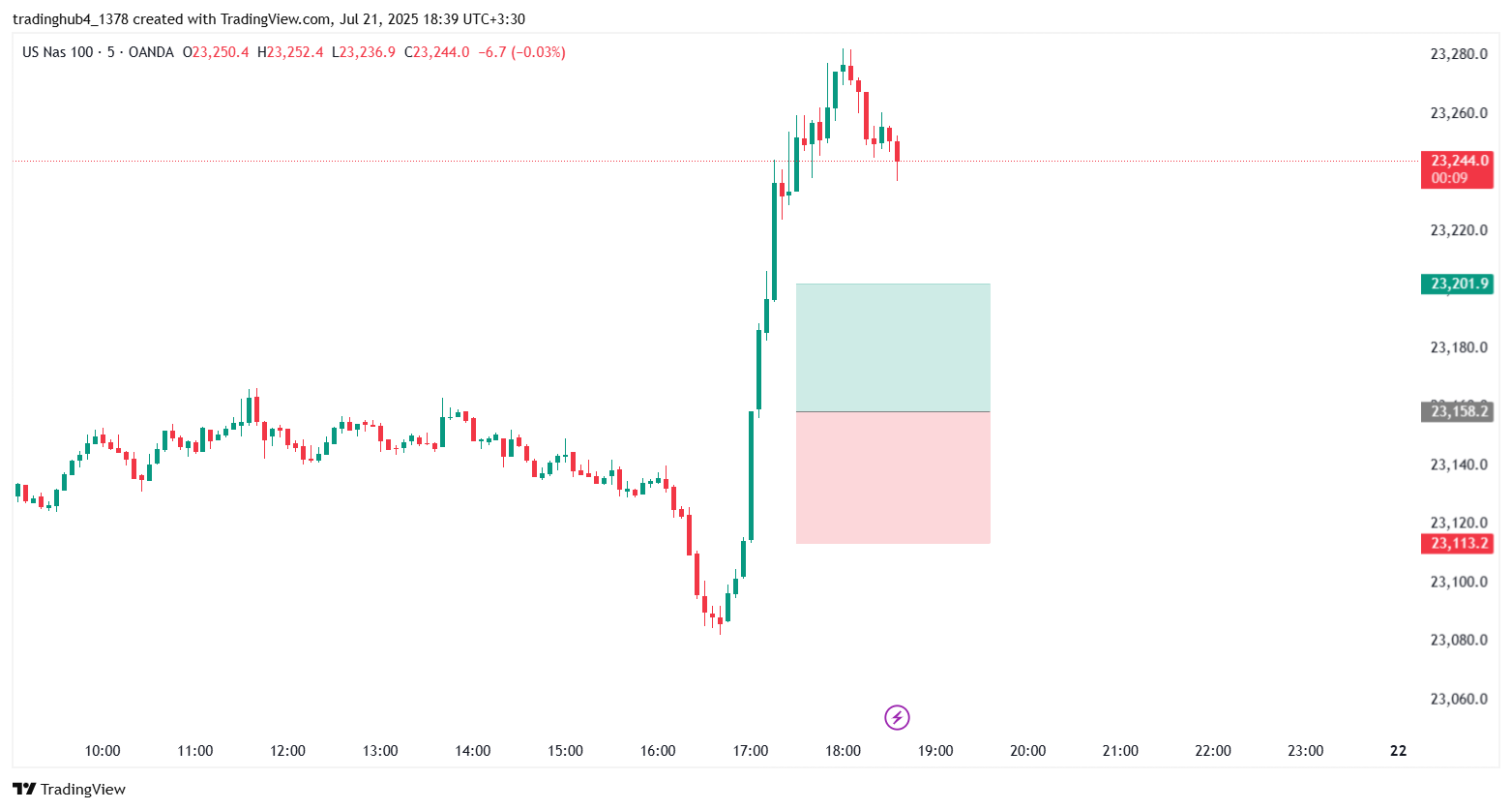The width and height of the screenshot is (1512, 810).
Task: Select the US Nas 100 symbol title
Action: click(58, 52)
